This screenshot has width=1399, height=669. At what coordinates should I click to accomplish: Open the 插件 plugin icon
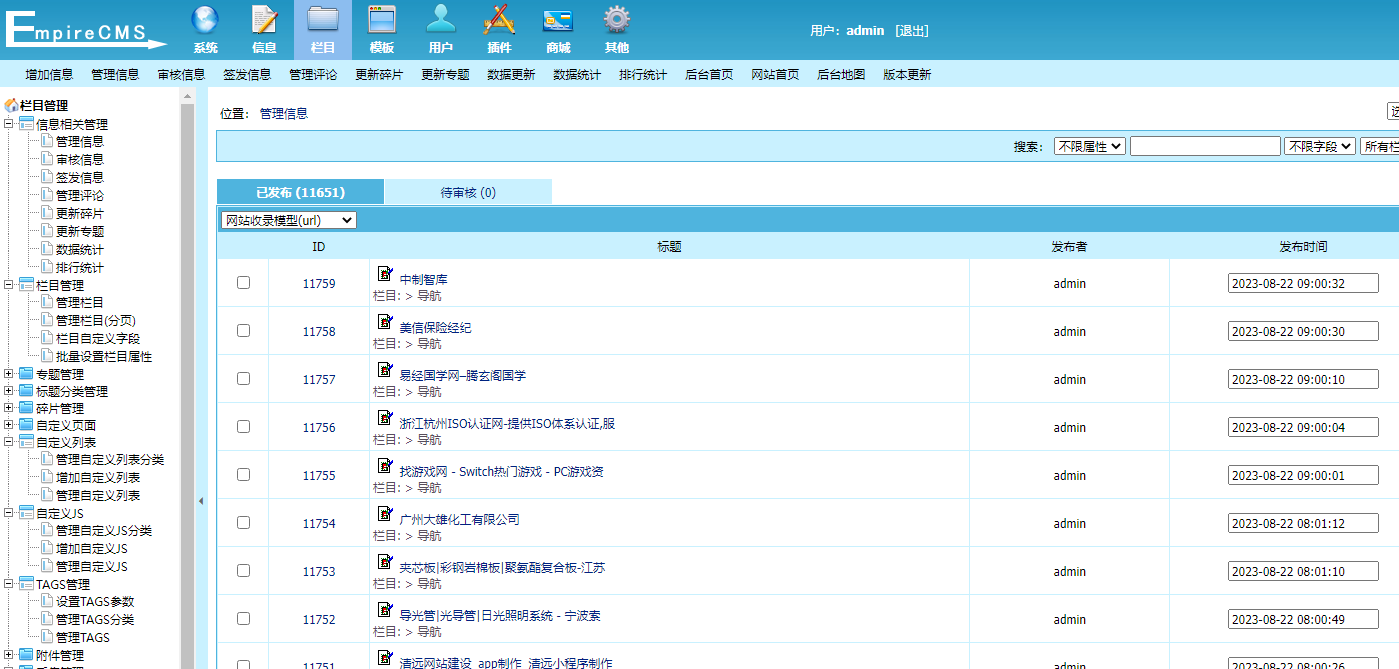(499, 19)
